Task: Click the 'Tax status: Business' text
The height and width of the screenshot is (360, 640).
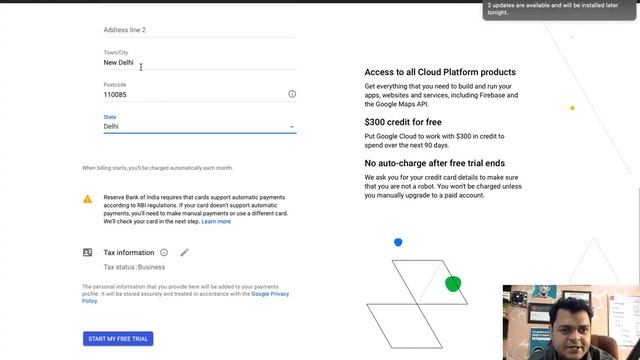Action: tap(134, 267)
